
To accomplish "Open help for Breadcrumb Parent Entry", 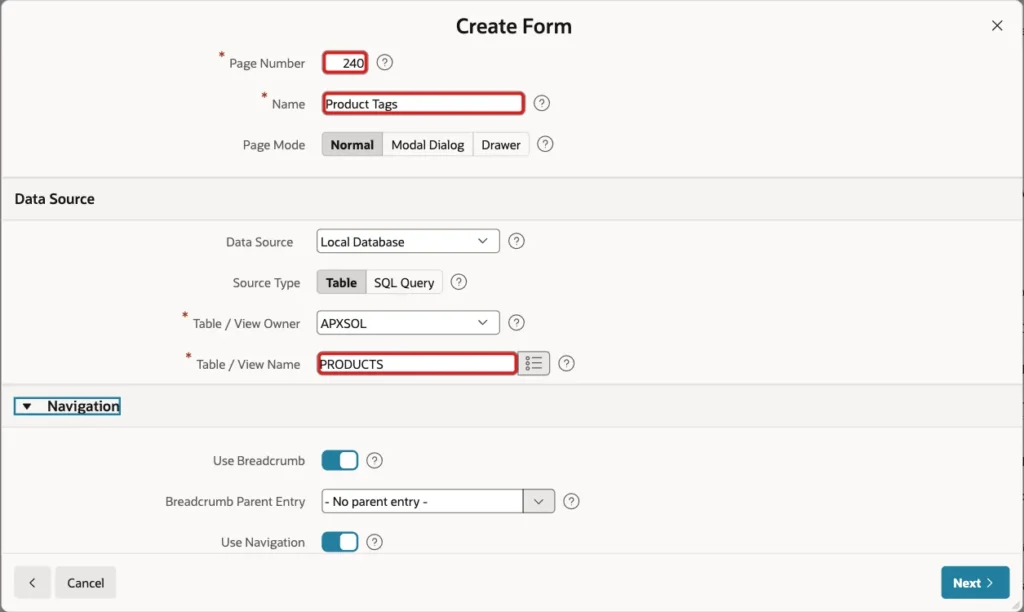I will 571,502.
